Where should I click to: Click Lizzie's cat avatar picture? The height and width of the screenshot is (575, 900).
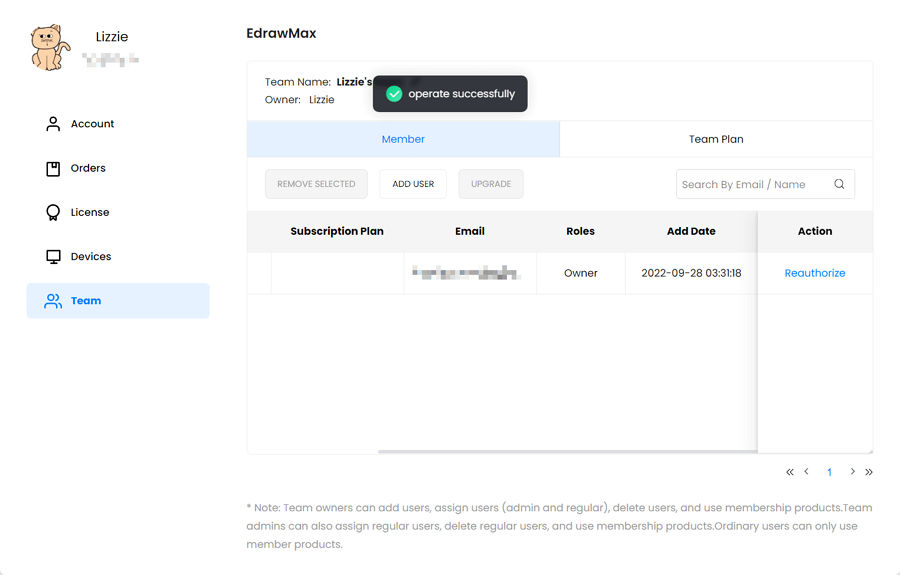click(x=49, y=48)
